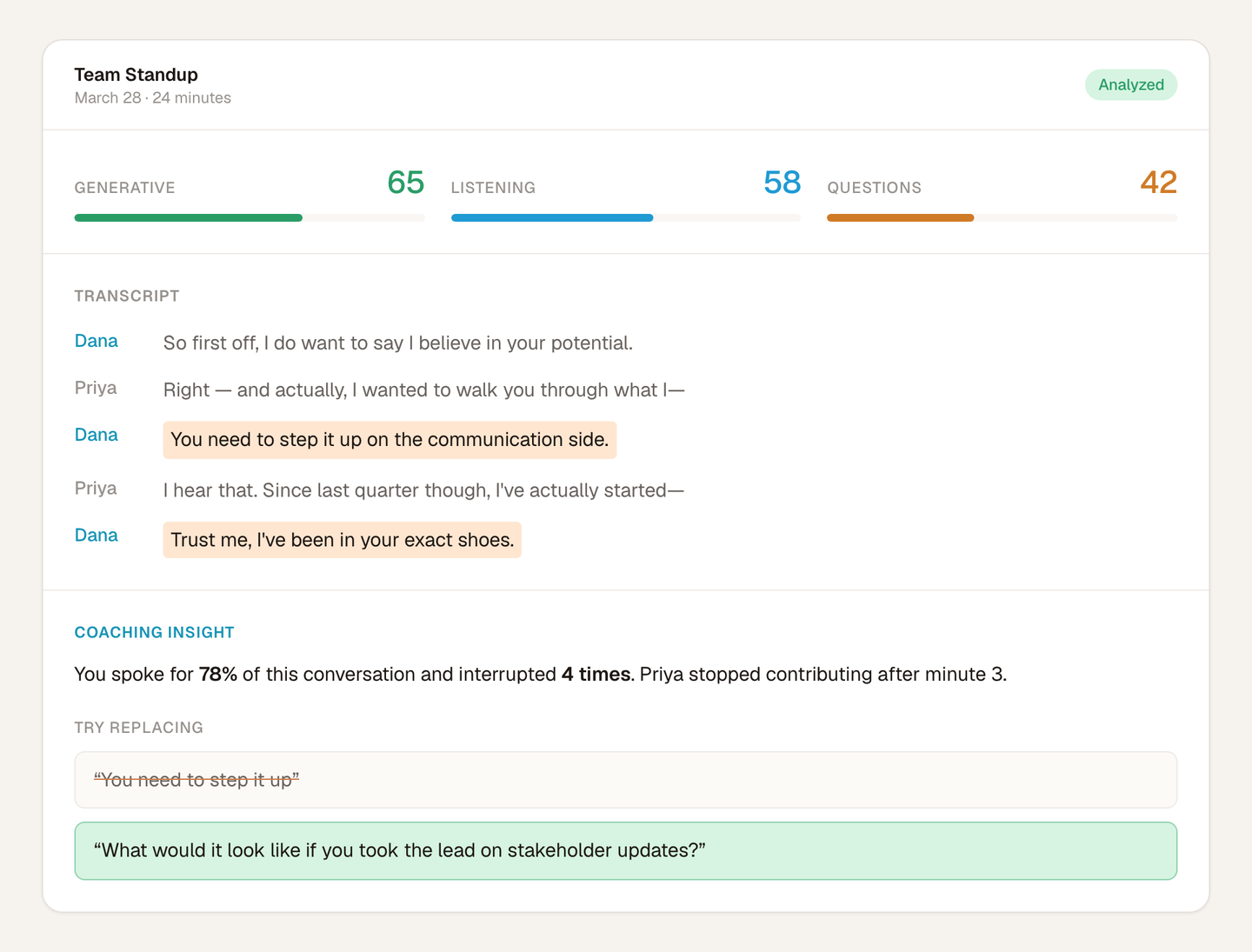Click the Listening score progress bar

pyautogui.click(x=626, y=217)
